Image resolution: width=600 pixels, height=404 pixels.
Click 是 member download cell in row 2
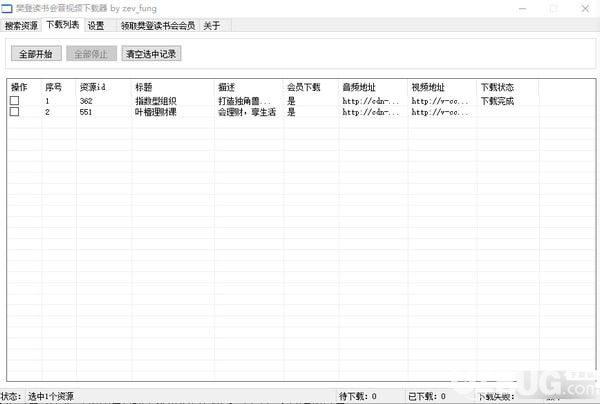click(292, 112)
